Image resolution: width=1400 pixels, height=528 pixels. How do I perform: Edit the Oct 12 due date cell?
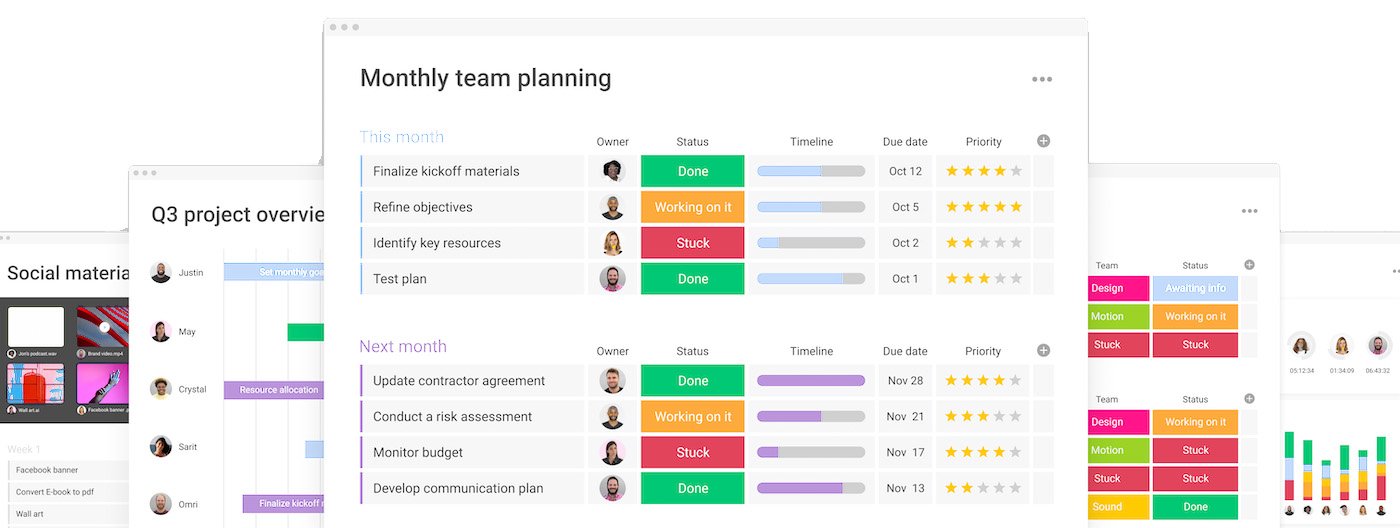(x=905, y=171)
